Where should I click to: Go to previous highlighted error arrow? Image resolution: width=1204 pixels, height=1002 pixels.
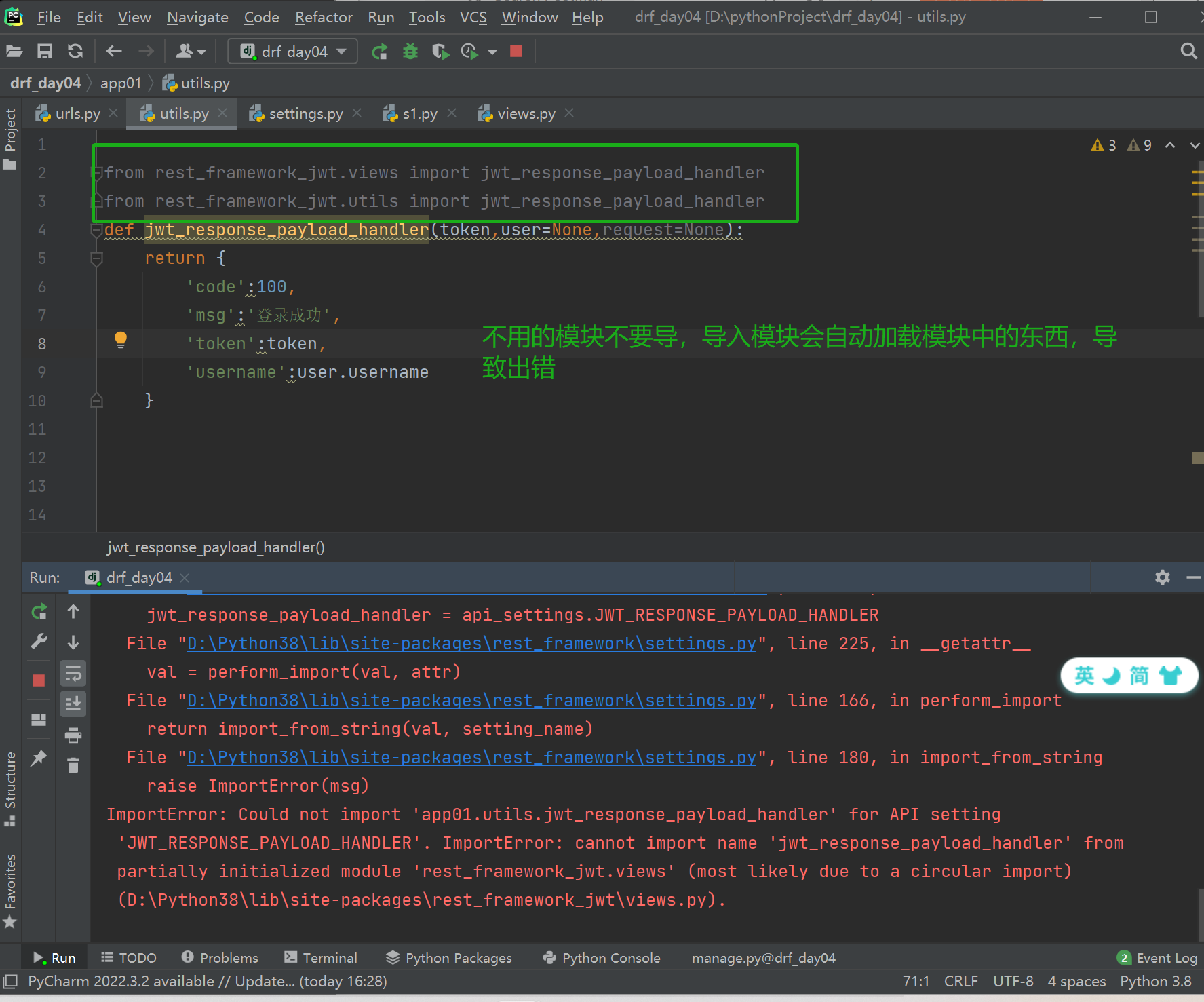pyautogui.click(x=1170, y=145)
